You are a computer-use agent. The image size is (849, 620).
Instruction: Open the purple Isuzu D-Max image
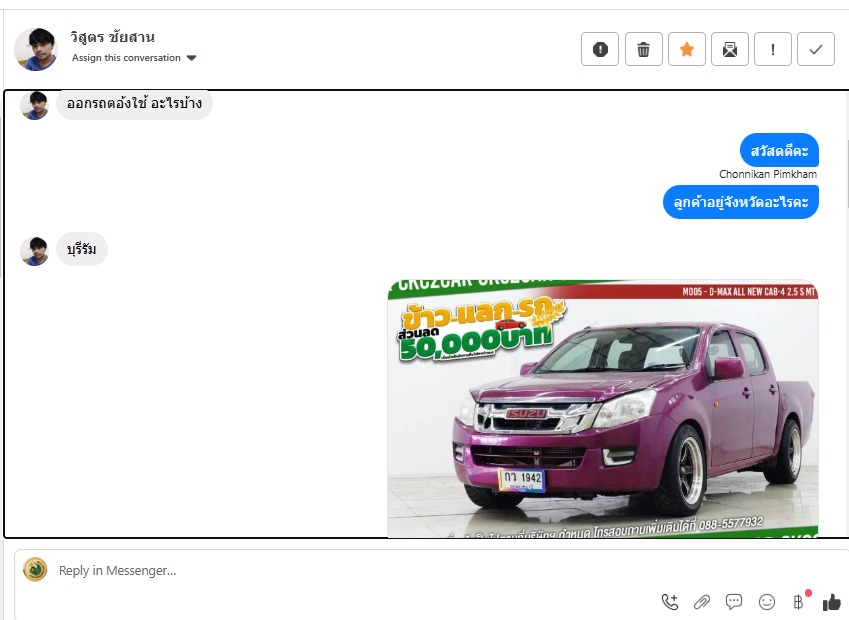603,409
